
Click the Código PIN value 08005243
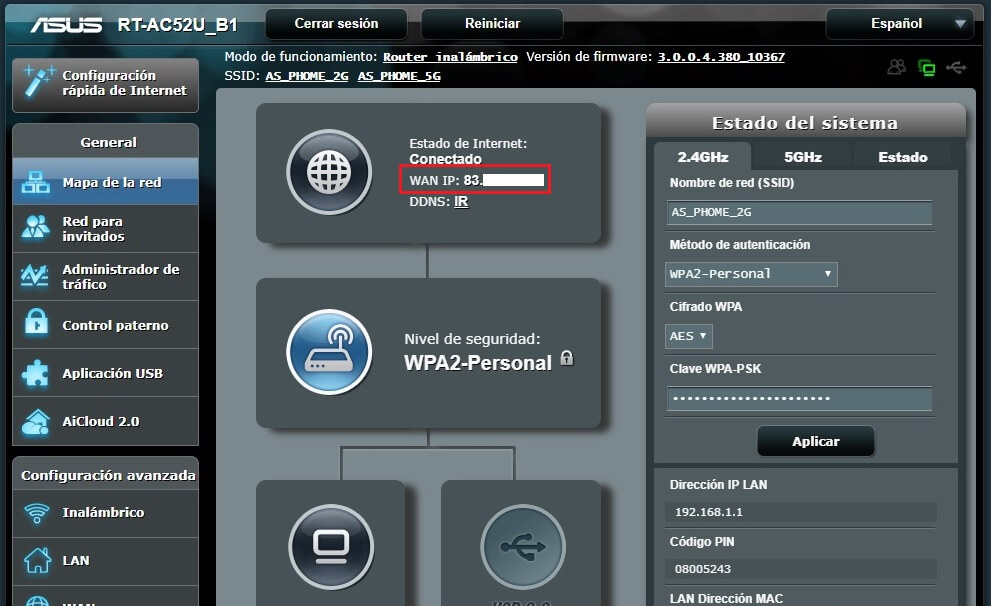(x=703, y=569)
